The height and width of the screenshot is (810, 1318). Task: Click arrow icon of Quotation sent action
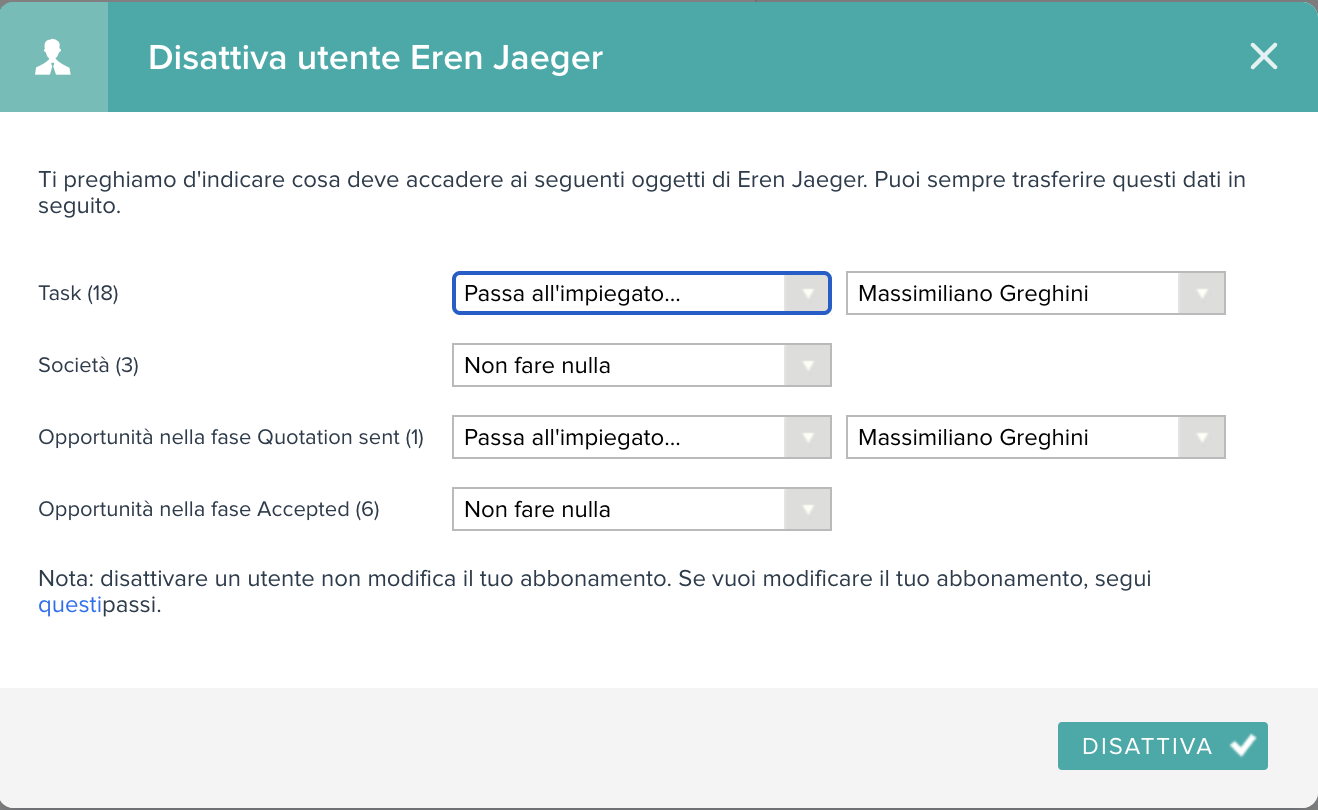click(808, 438)
